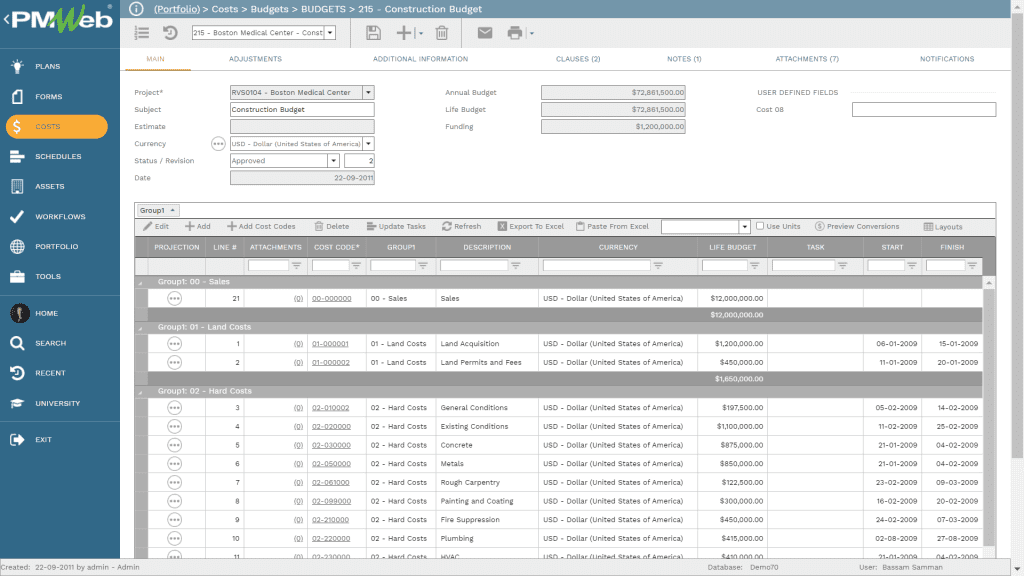Viewport: 1024px width, 576px height.
Task: Click Add Cost Codes button
Action: 261,227
